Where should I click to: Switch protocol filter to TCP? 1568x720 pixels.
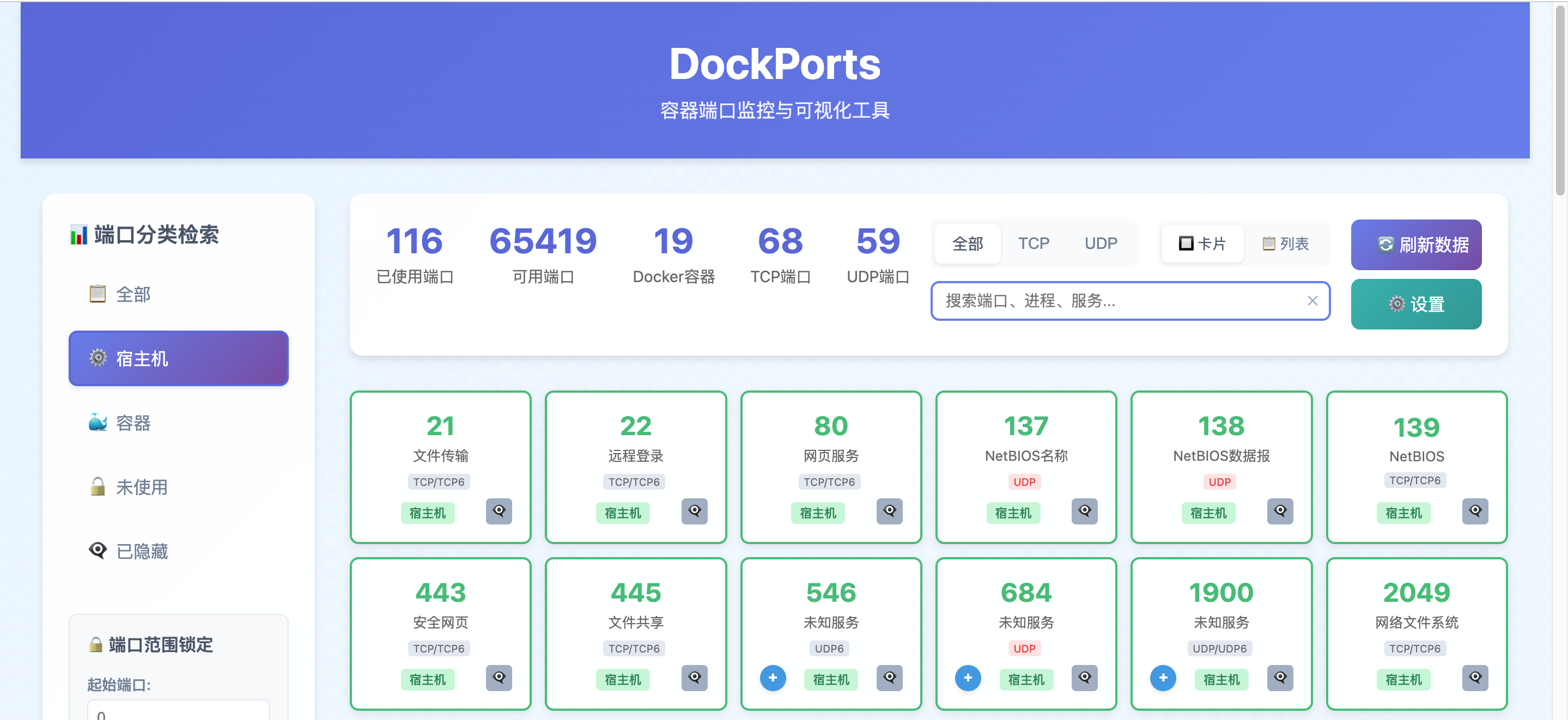click(x=1033, y=243)
